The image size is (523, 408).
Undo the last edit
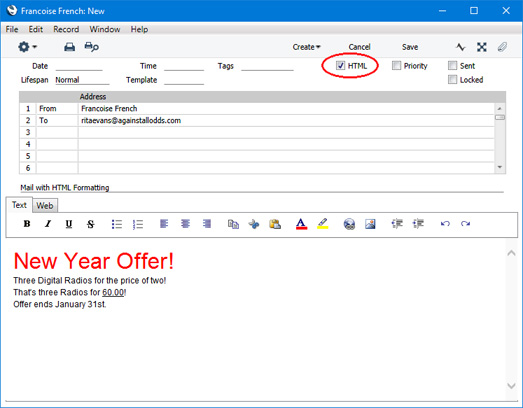[445, 224]
